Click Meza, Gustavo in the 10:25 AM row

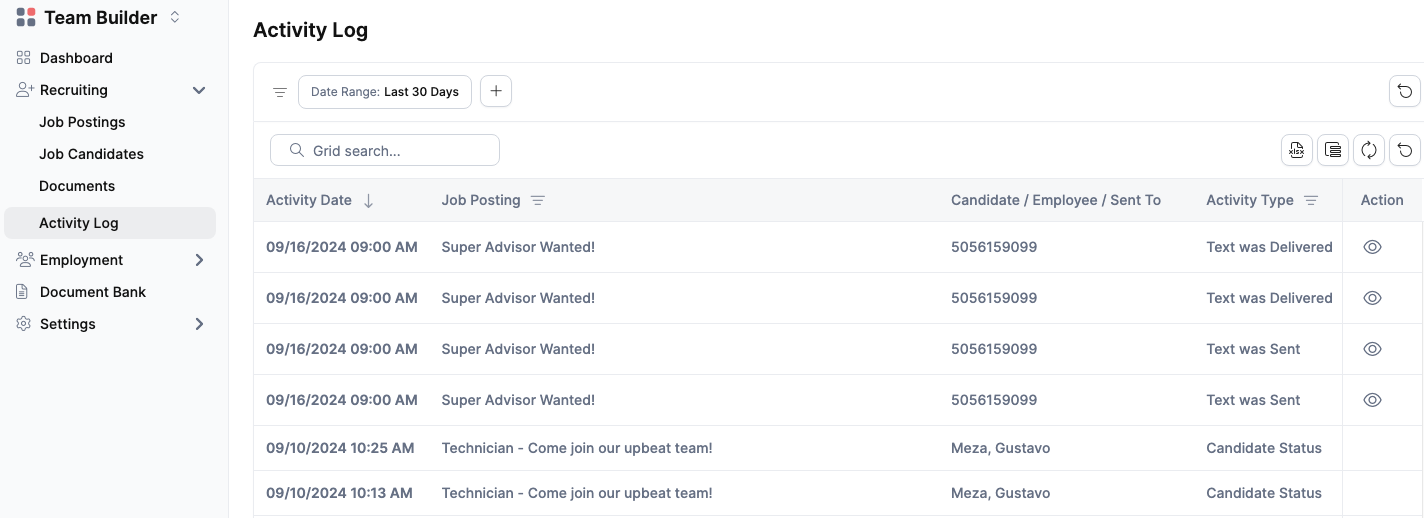click(x=1000, y=448)
